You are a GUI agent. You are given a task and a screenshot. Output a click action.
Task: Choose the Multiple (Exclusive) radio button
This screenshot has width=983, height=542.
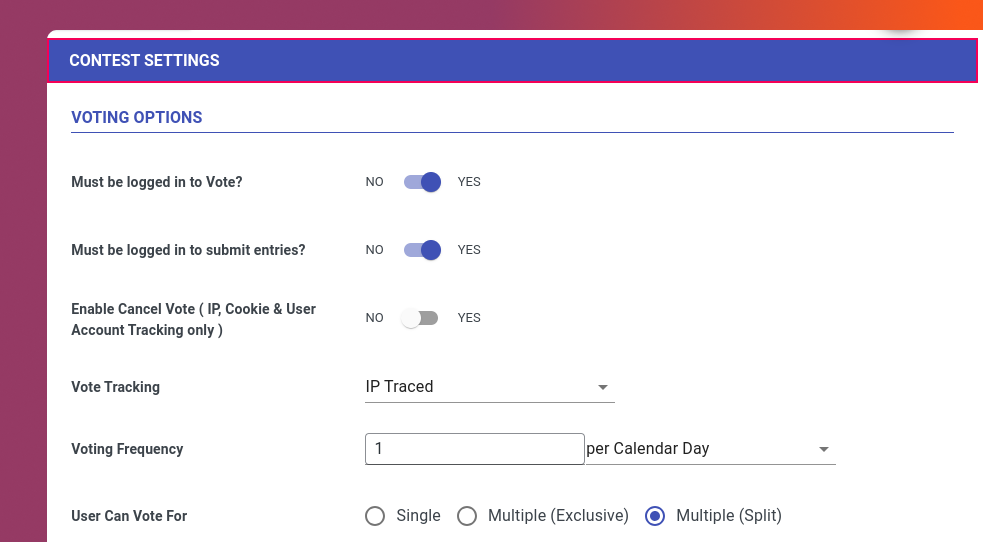[466, 516]
